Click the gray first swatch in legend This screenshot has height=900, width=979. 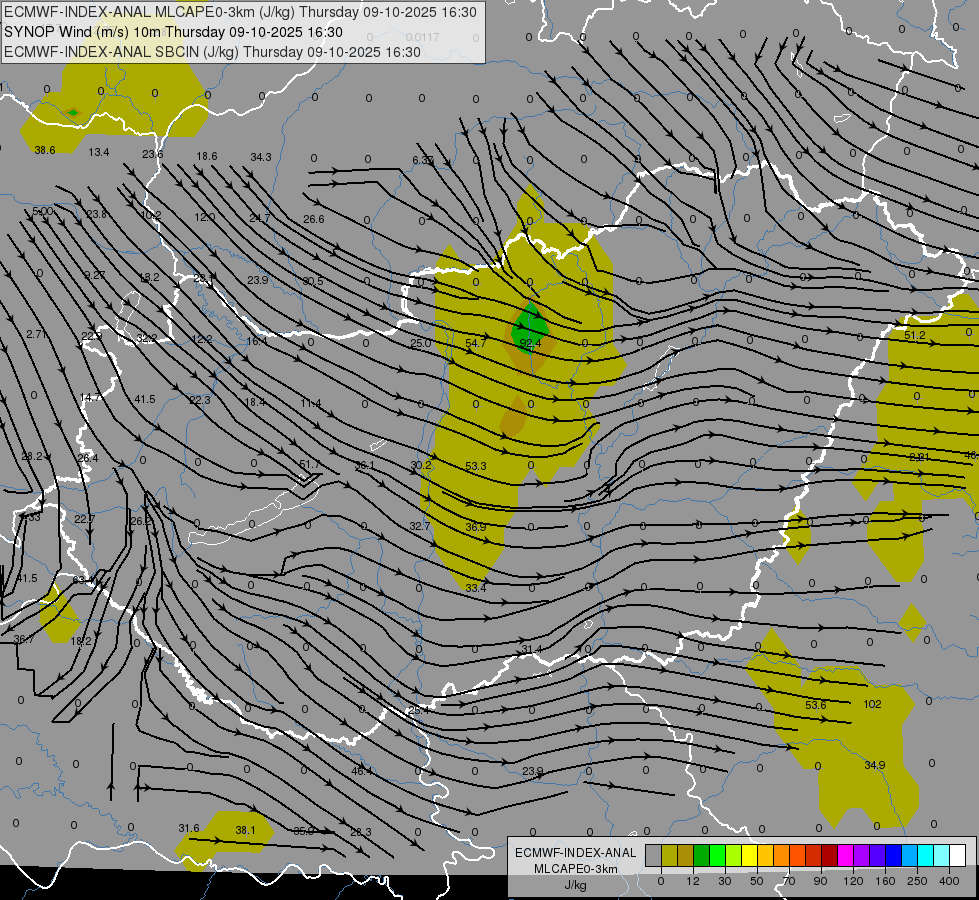[653, 855]
